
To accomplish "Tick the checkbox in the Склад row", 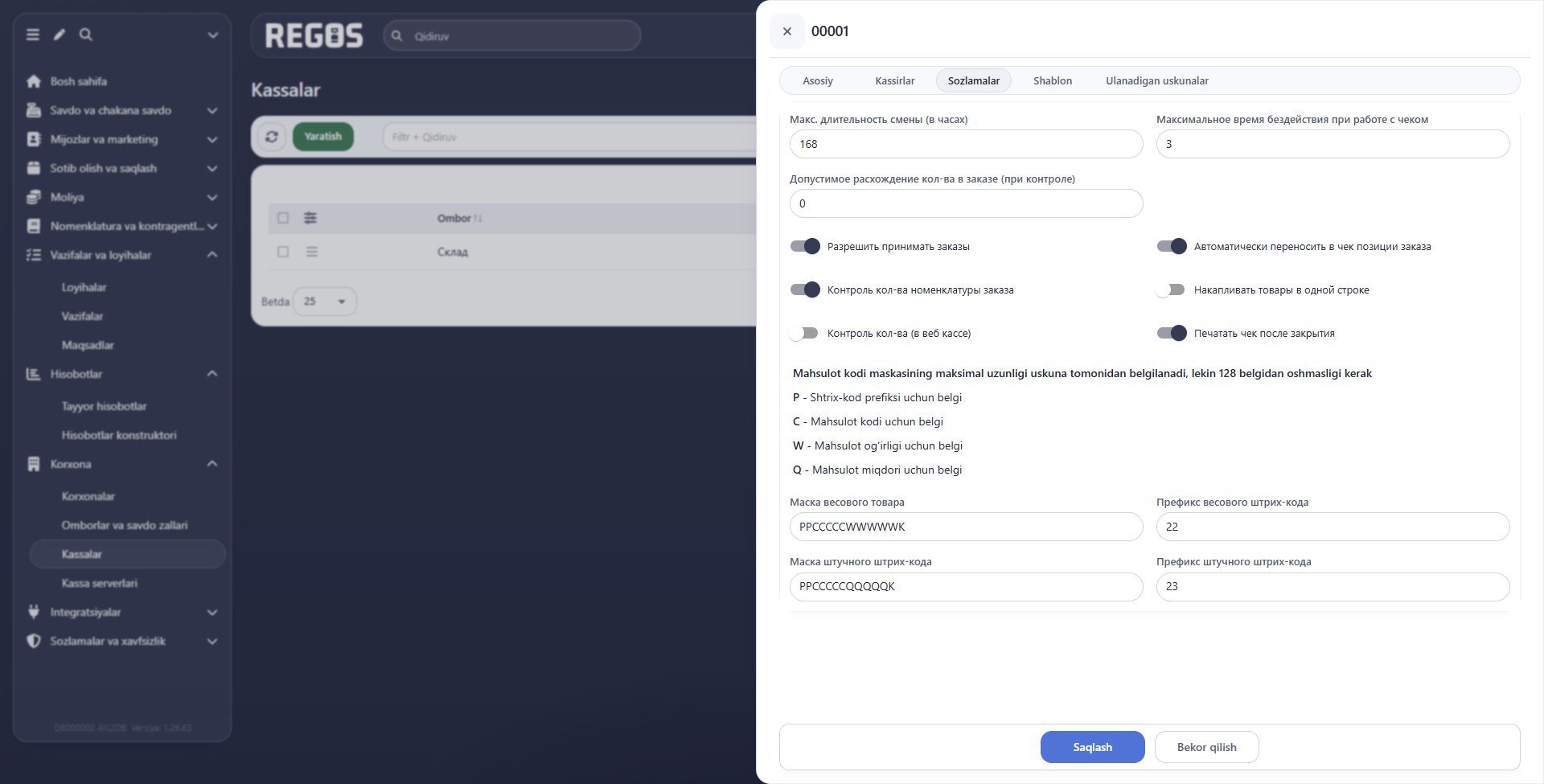I will tap(283, 252).
